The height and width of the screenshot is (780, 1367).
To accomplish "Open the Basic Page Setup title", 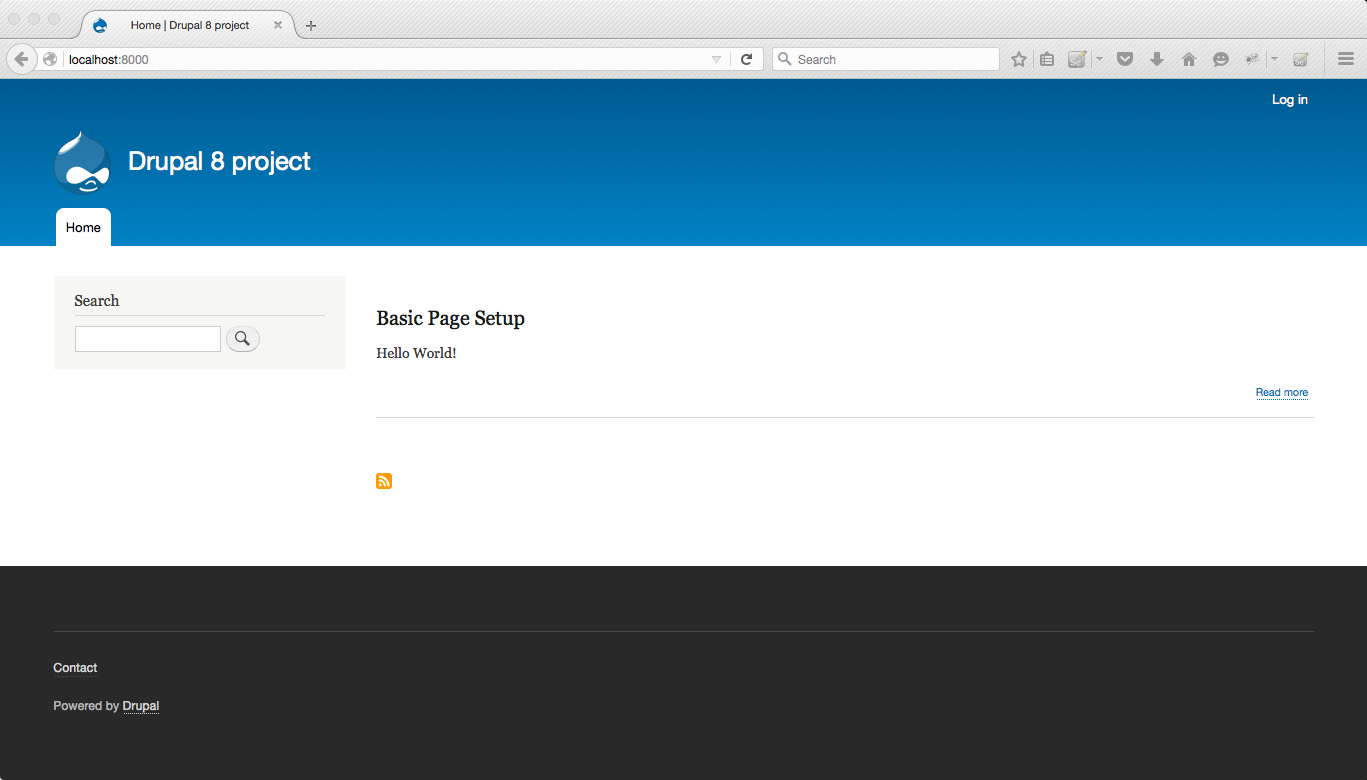I will click(450, 318).
